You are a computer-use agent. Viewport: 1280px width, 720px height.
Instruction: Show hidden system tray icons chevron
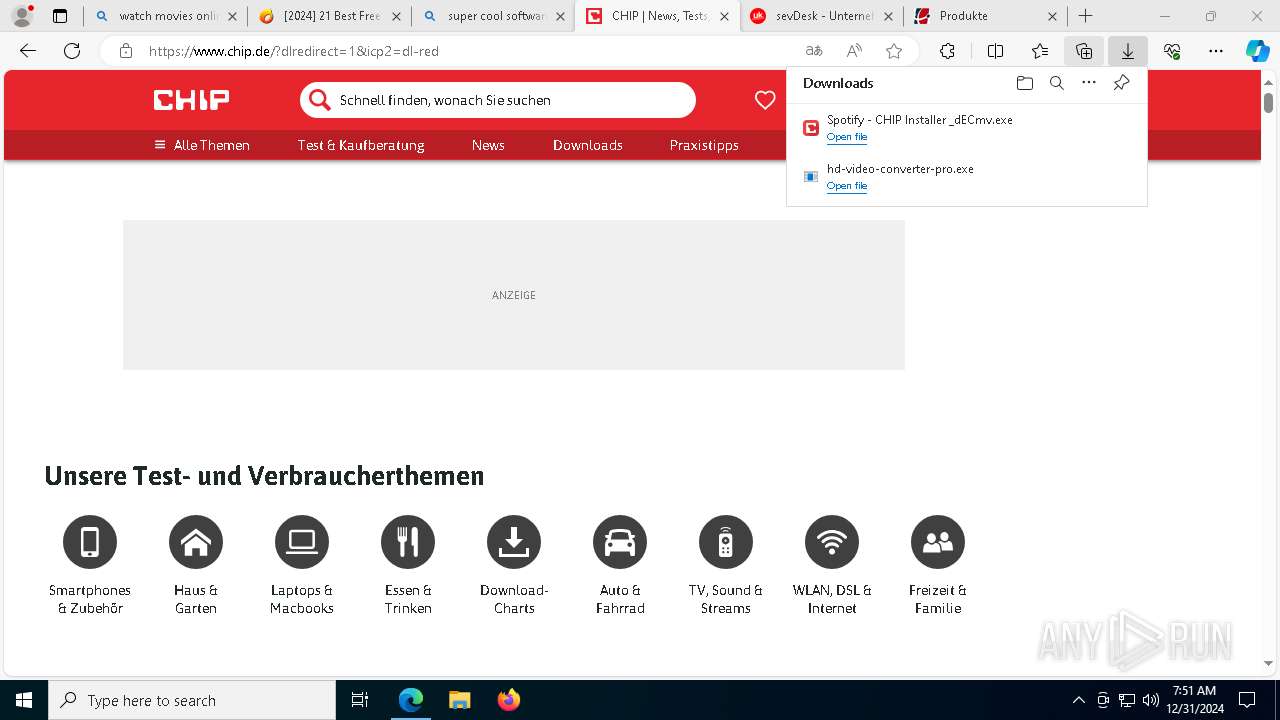[x=1078, y=700]
